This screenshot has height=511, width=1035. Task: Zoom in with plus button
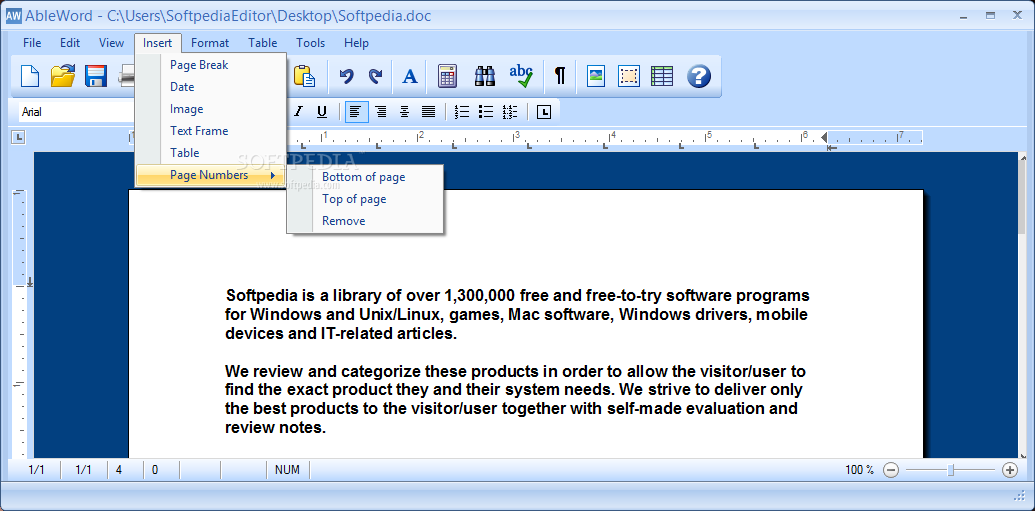[1010, 470]
